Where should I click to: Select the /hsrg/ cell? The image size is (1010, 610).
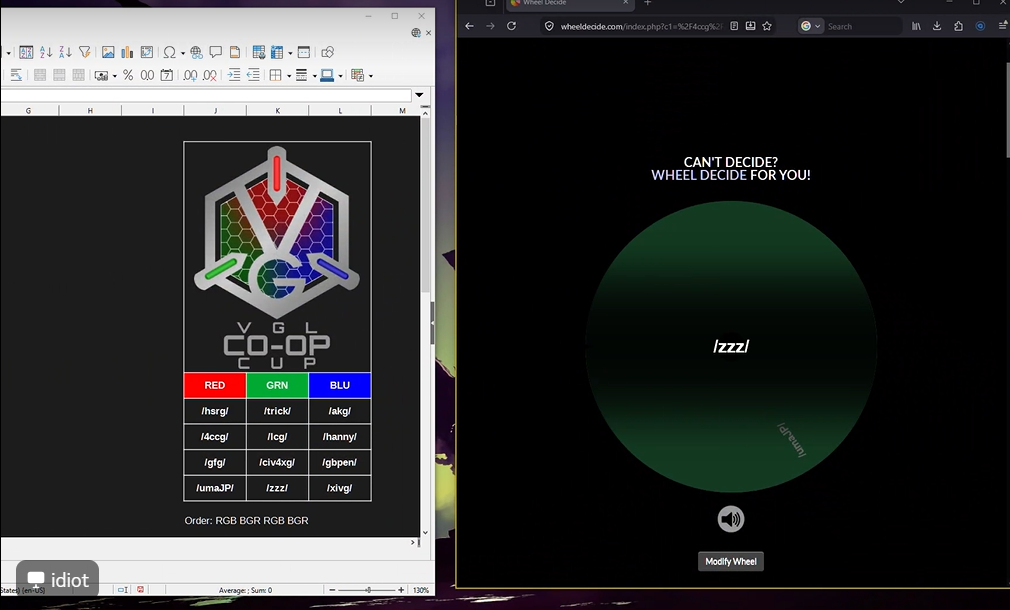(214, 411)
